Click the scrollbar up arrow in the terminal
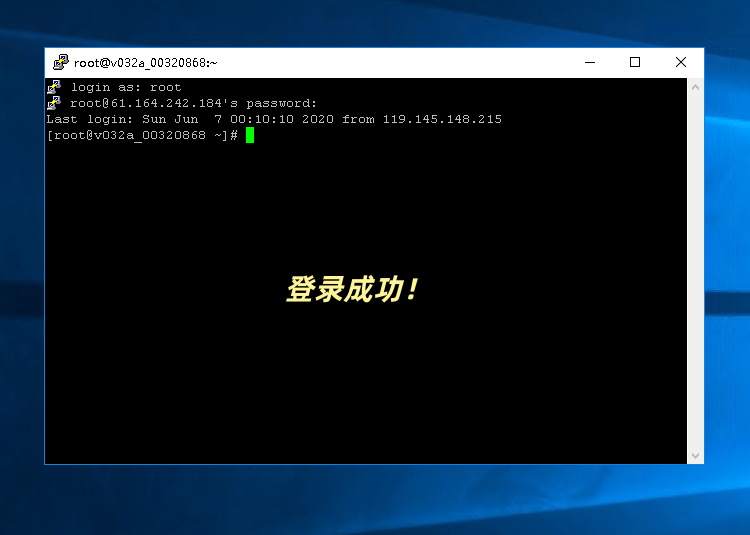The image size is (750, 535). (695, 87)
